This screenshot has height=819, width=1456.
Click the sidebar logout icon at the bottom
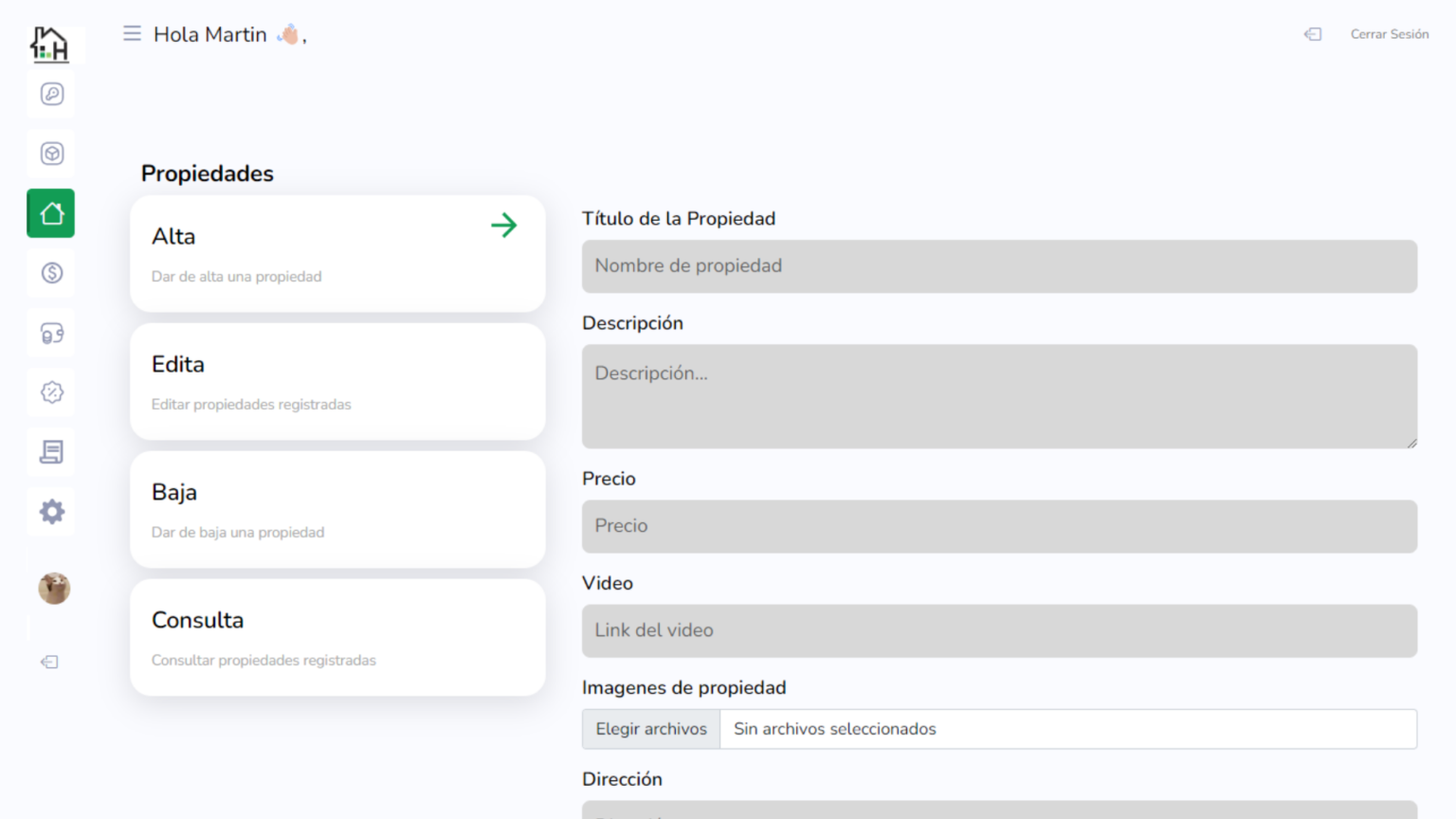tap(49, 662)
